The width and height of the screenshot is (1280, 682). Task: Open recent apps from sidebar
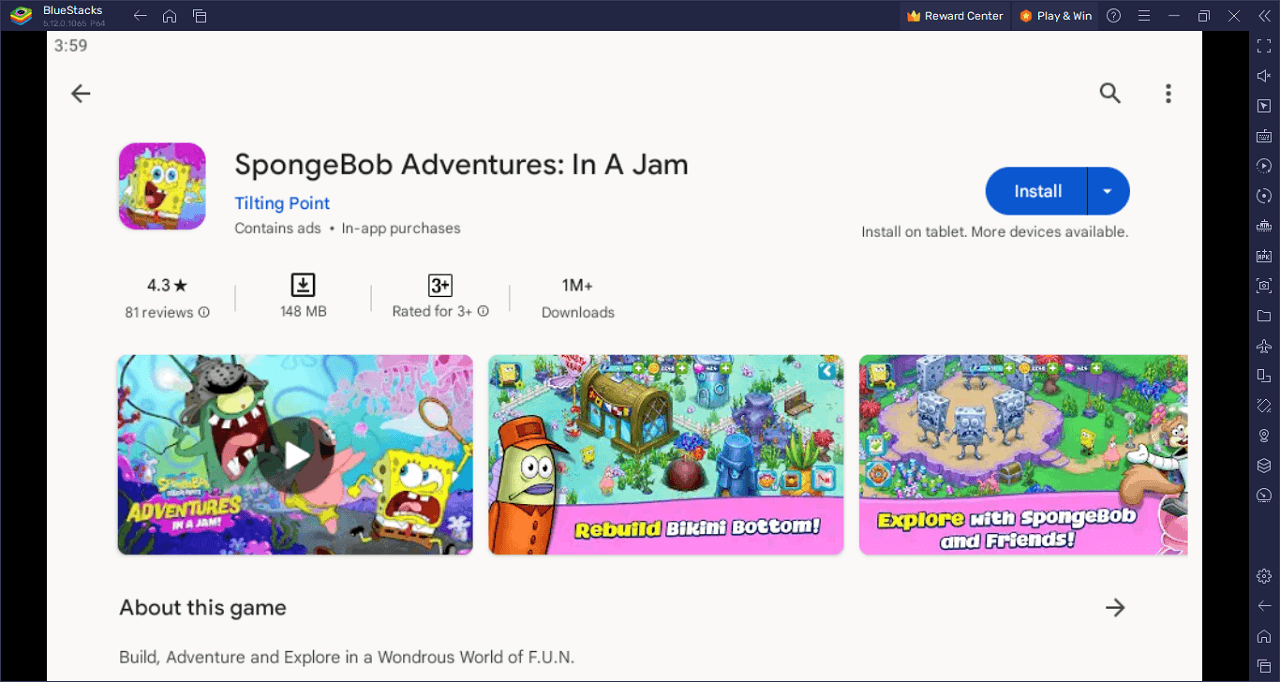1264,666
